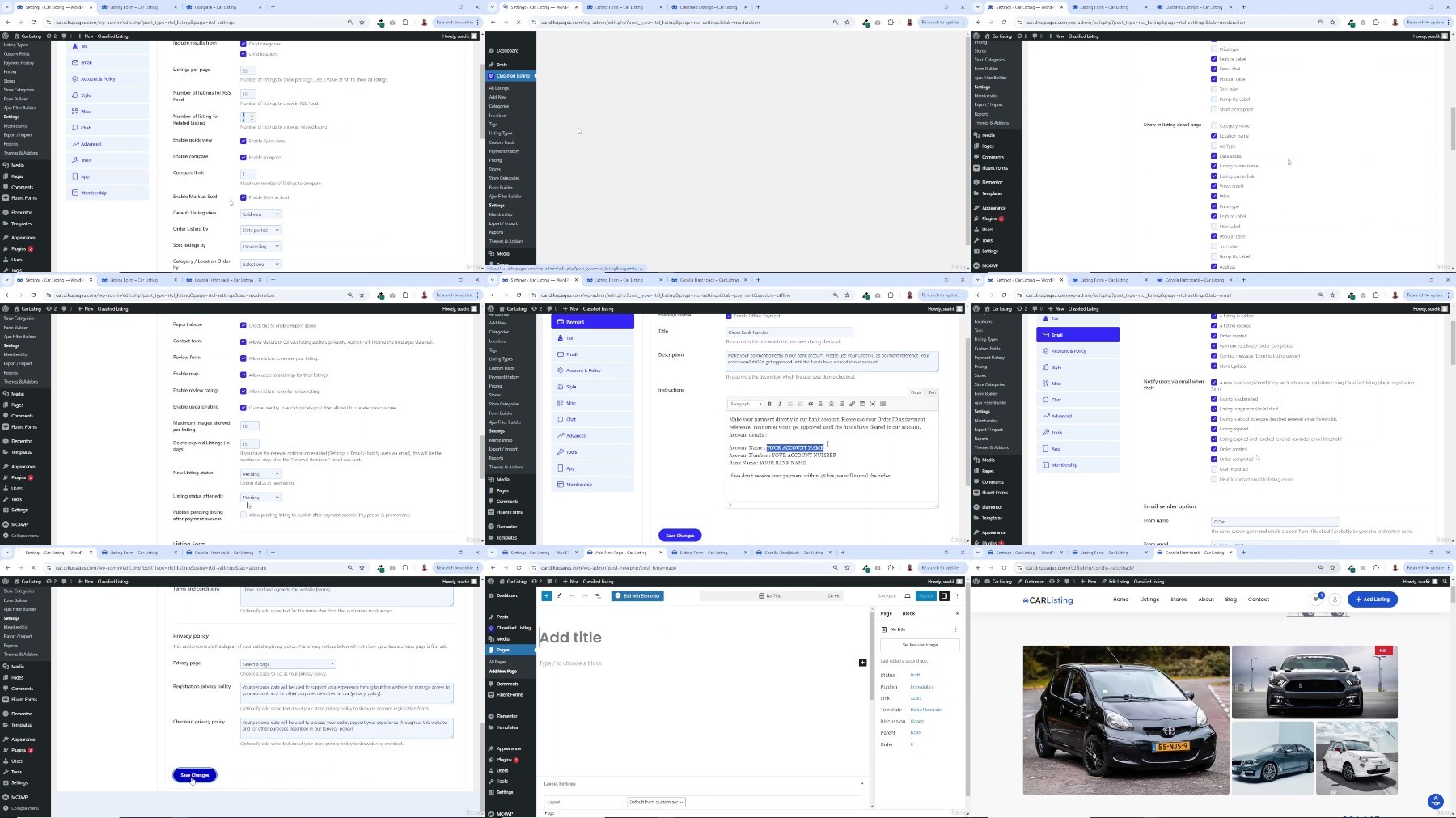Click the Edit with Elementor button
This screenshot has height=818, width=1456.
click(638, 596)
